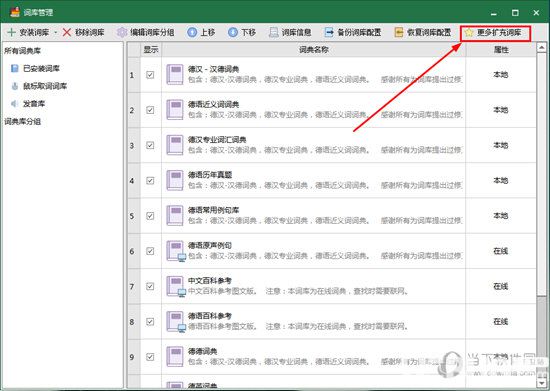The height and width of the screenshot is (391, 550).
Task: Click the 上移 move up button
Action: point(201,32)
